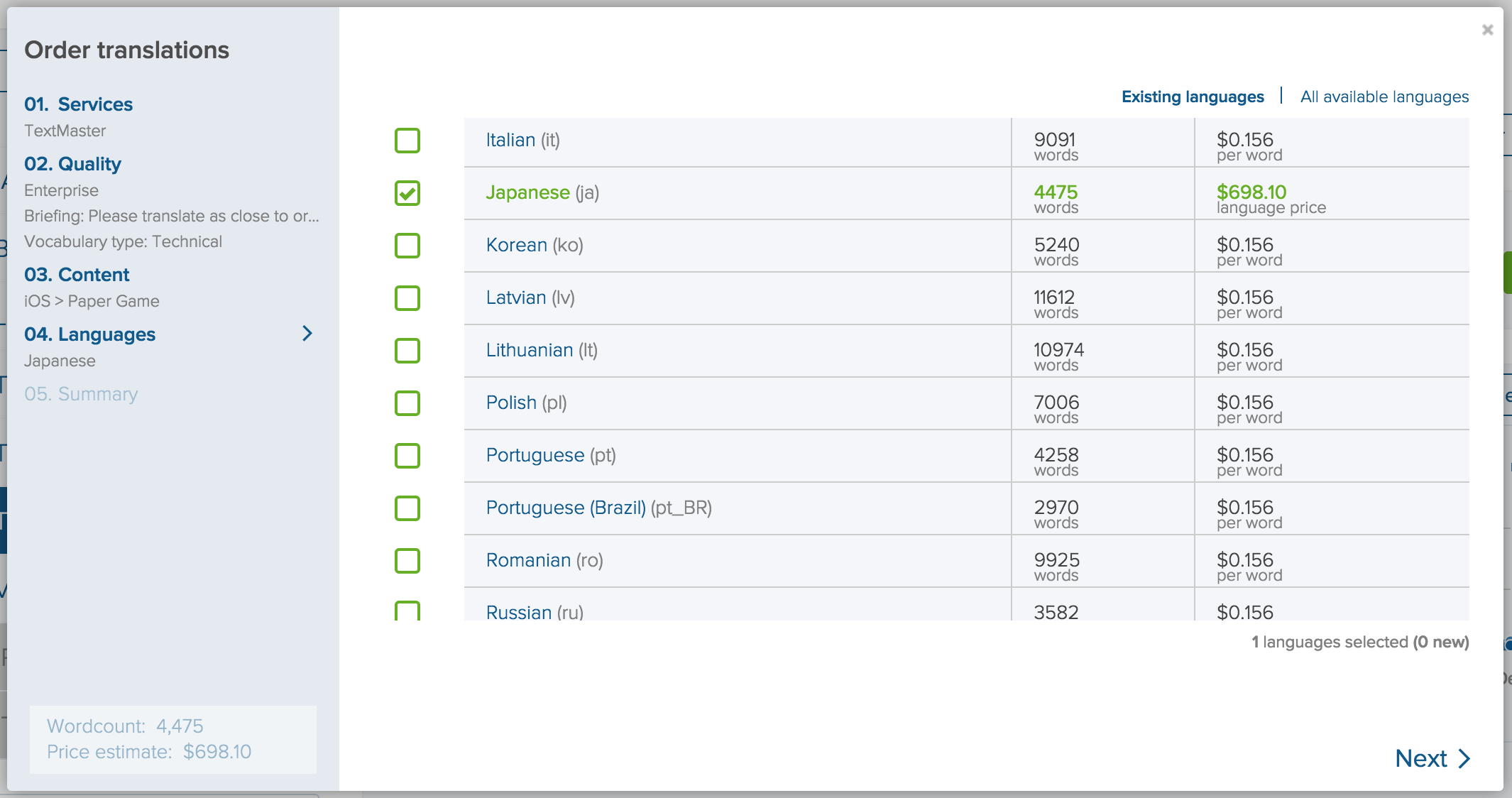The width and height of the screenshot is (1512, 798).
Task: Check the Italian language checkbox
Action: [407, 141]
